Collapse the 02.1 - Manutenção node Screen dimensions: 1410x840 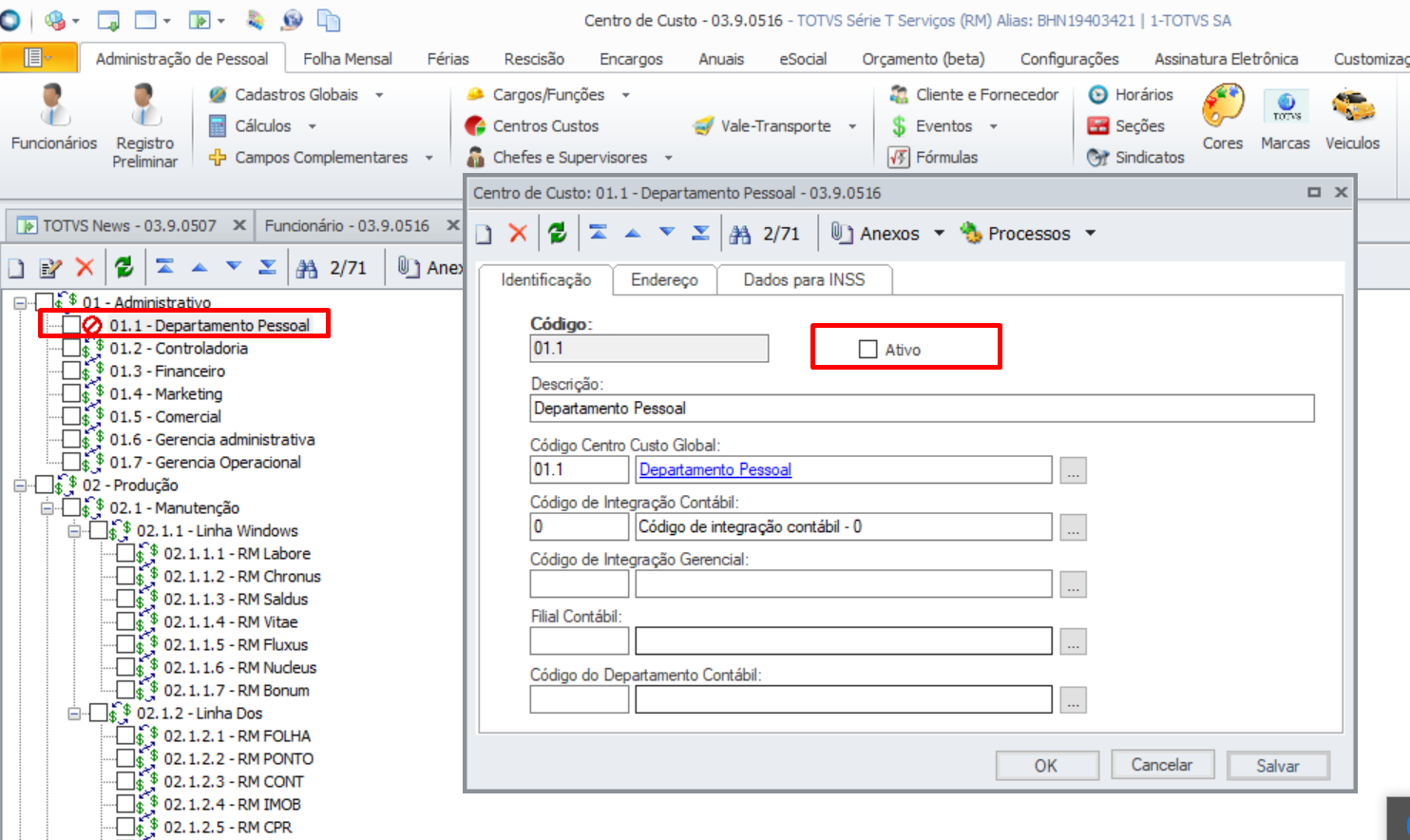point(48,507)
